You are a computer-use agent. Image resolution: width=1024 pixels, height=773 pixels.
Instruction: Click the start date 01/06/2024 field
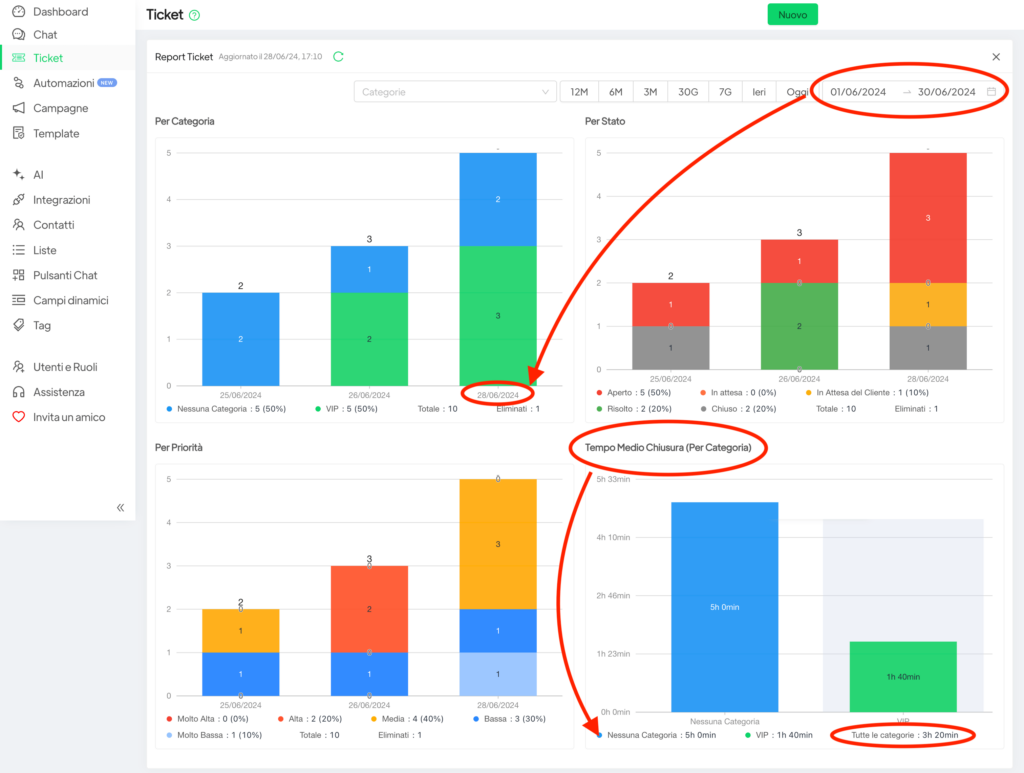[858, 92]
